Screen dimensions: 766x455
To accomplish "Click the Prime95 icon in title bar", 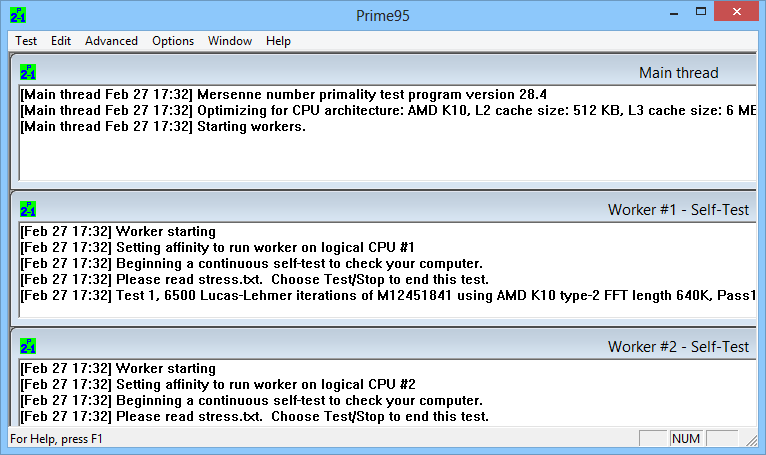I will (x=18, y=15).
